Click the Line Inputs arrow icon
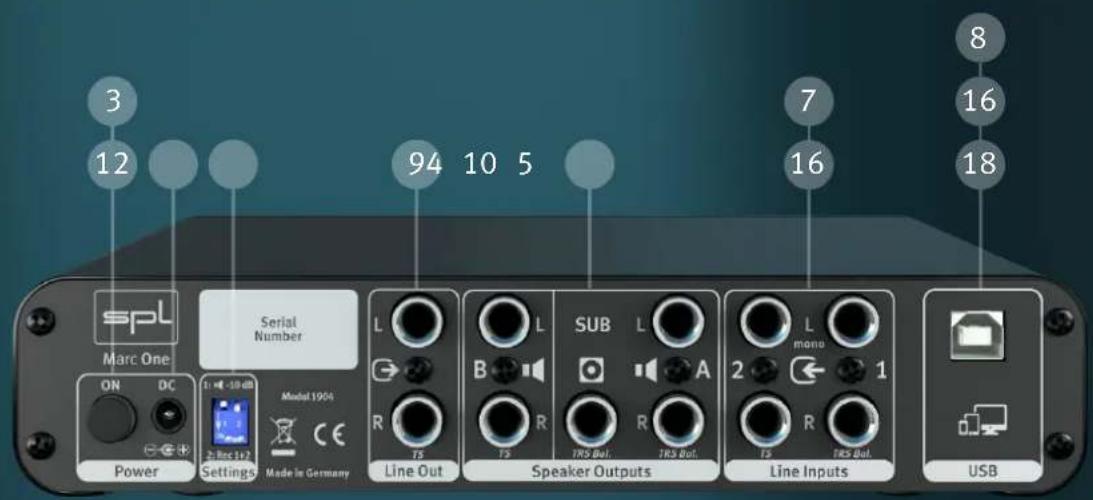The height and width of the screenshot is (500, 1093). 809,370
